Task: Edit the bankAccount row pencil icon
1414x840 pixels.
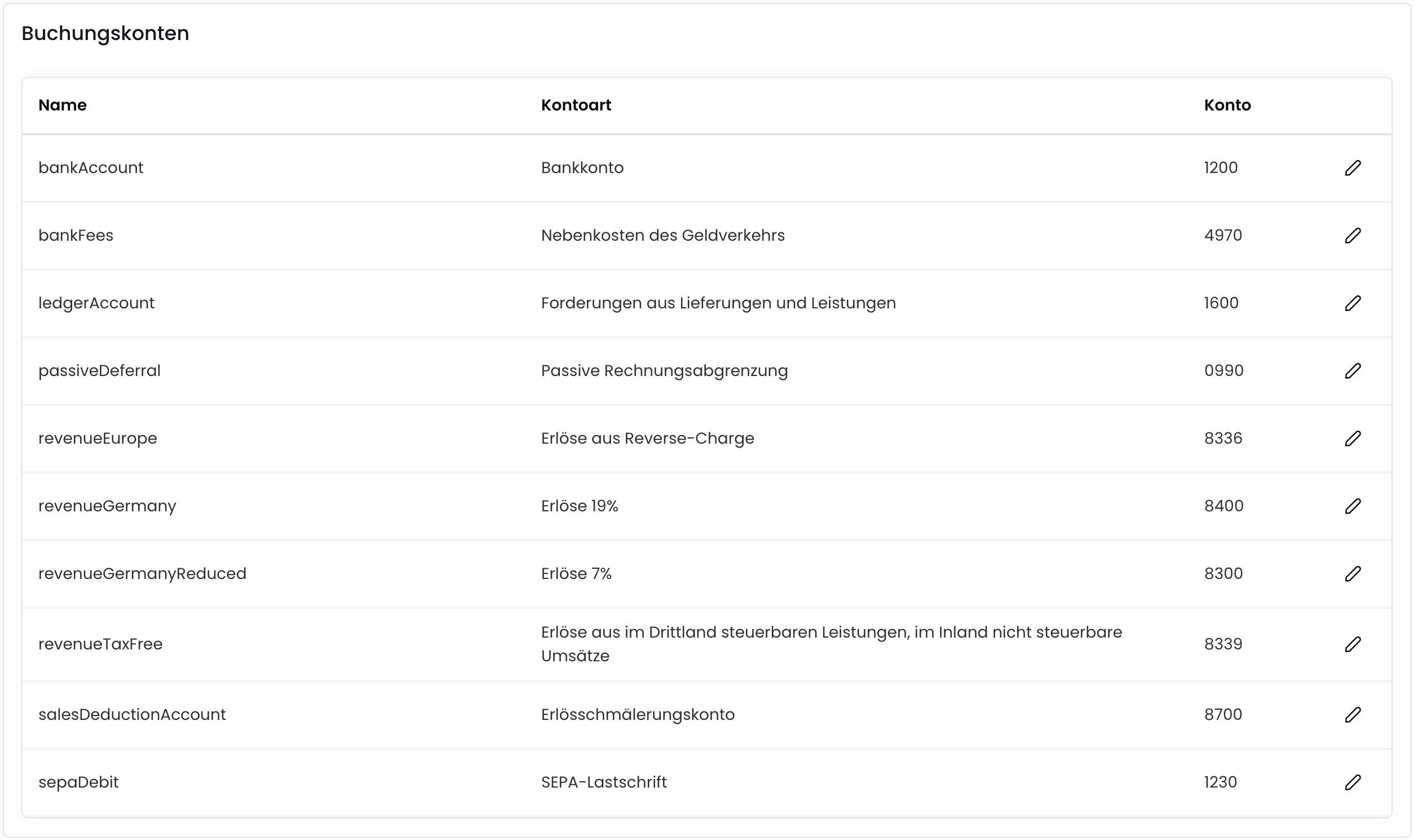Action: (1353, 167)
